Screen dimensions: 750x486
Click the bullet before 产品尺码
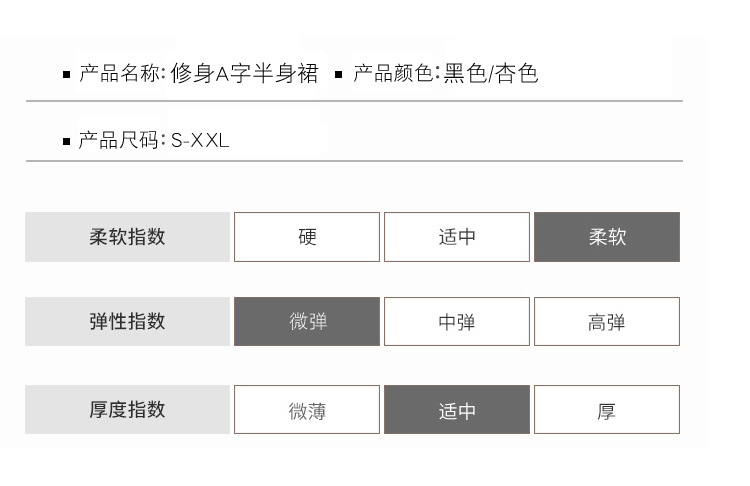point(67,142)
